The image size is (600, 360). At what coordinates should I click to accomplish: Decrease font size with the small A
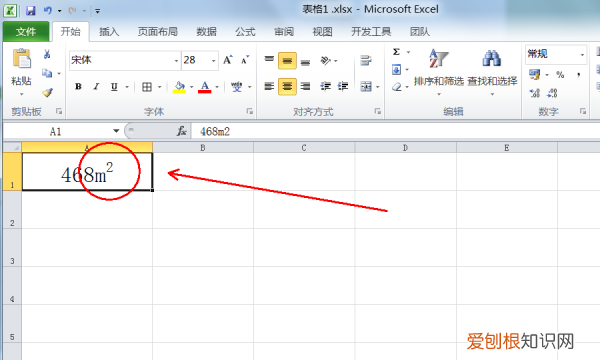click(245, 60)
